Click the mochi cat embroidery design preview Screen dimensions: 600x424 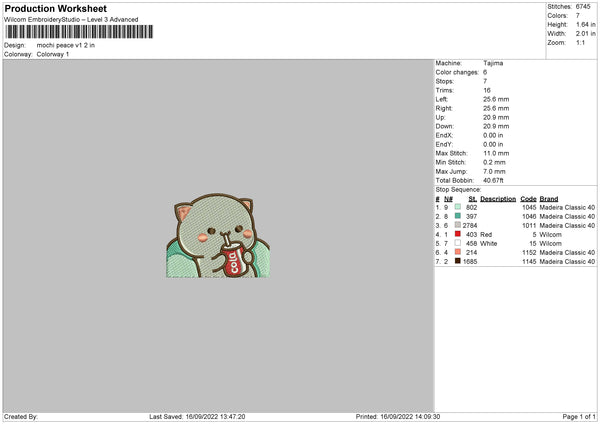[218, 235]
